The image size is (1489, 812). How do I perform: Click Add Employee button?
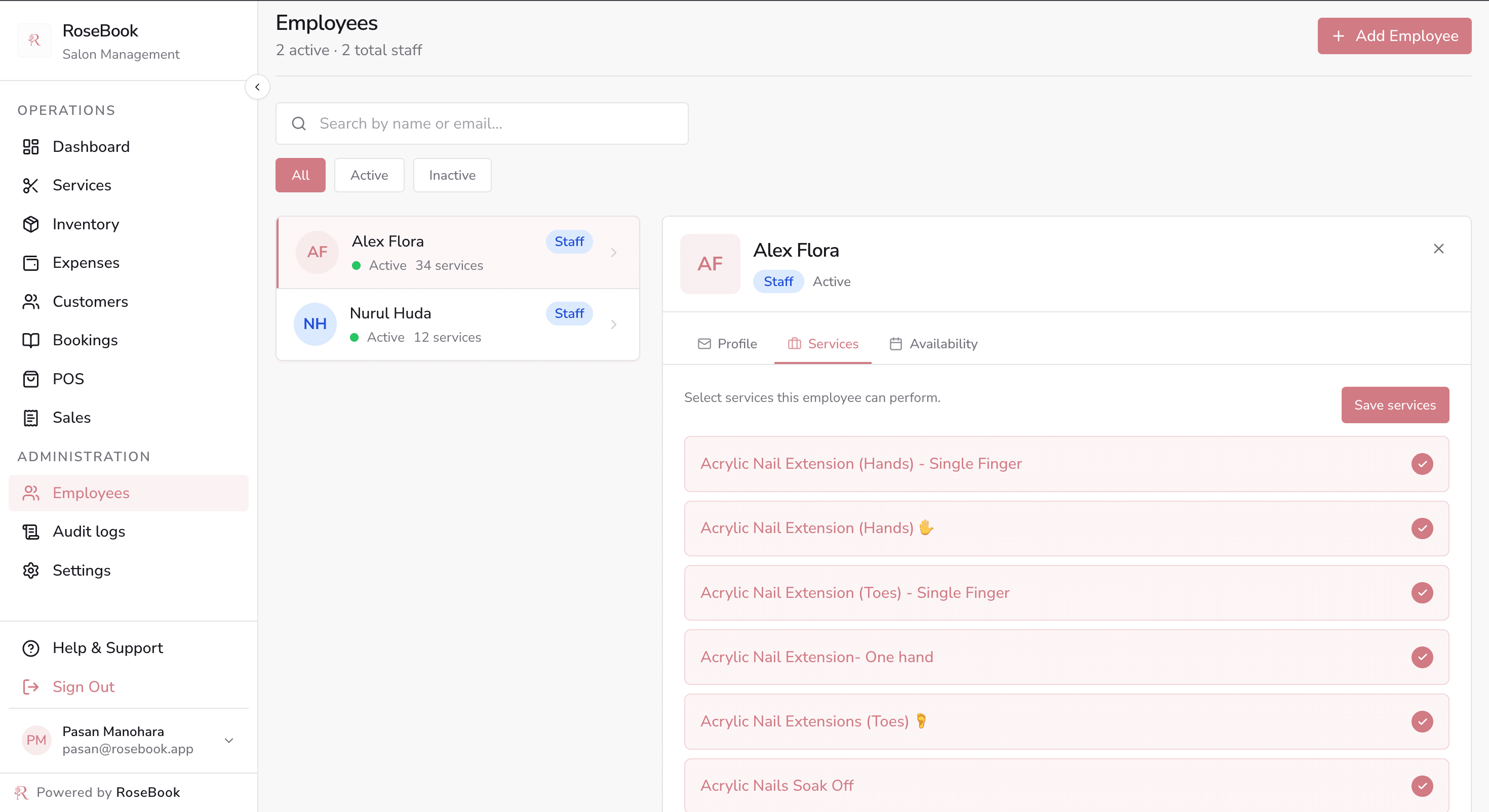tap(1394, 36)
